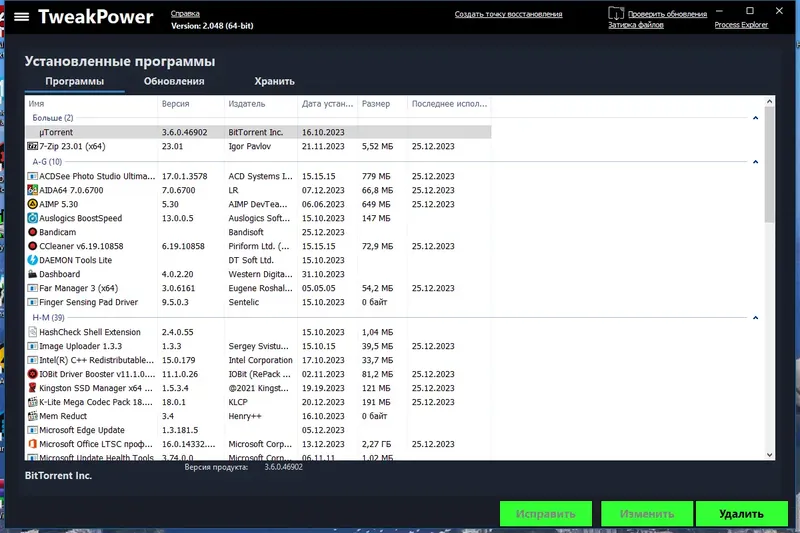Image resolution: width=800 pixels, height=533 pixels.
Task: Select Mem Reduct entry
Action: tap(258, 416)
